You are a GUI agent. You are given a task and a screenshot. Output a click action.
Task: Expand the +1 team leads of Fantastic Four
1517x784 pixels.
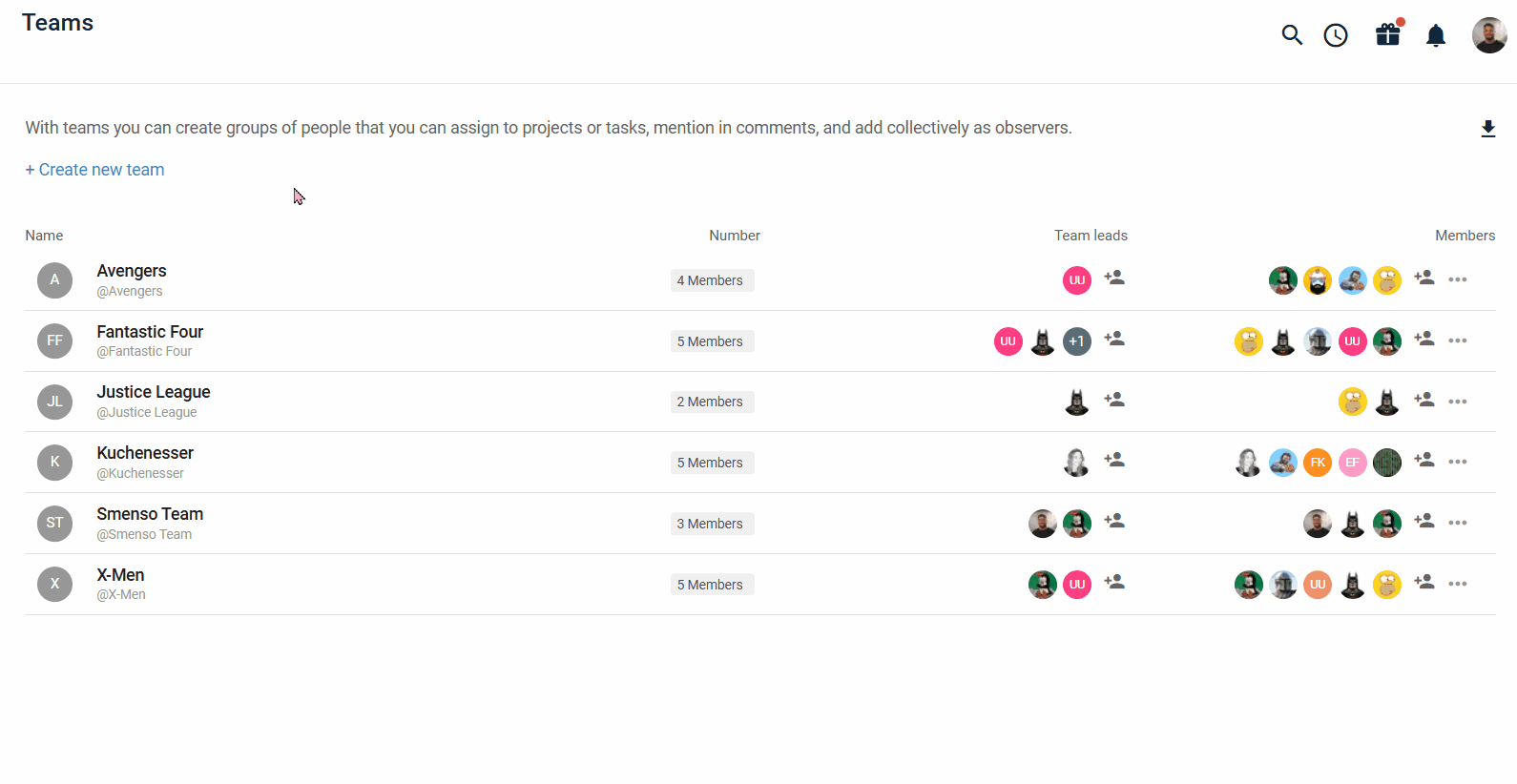click(x=1077, y=341)
